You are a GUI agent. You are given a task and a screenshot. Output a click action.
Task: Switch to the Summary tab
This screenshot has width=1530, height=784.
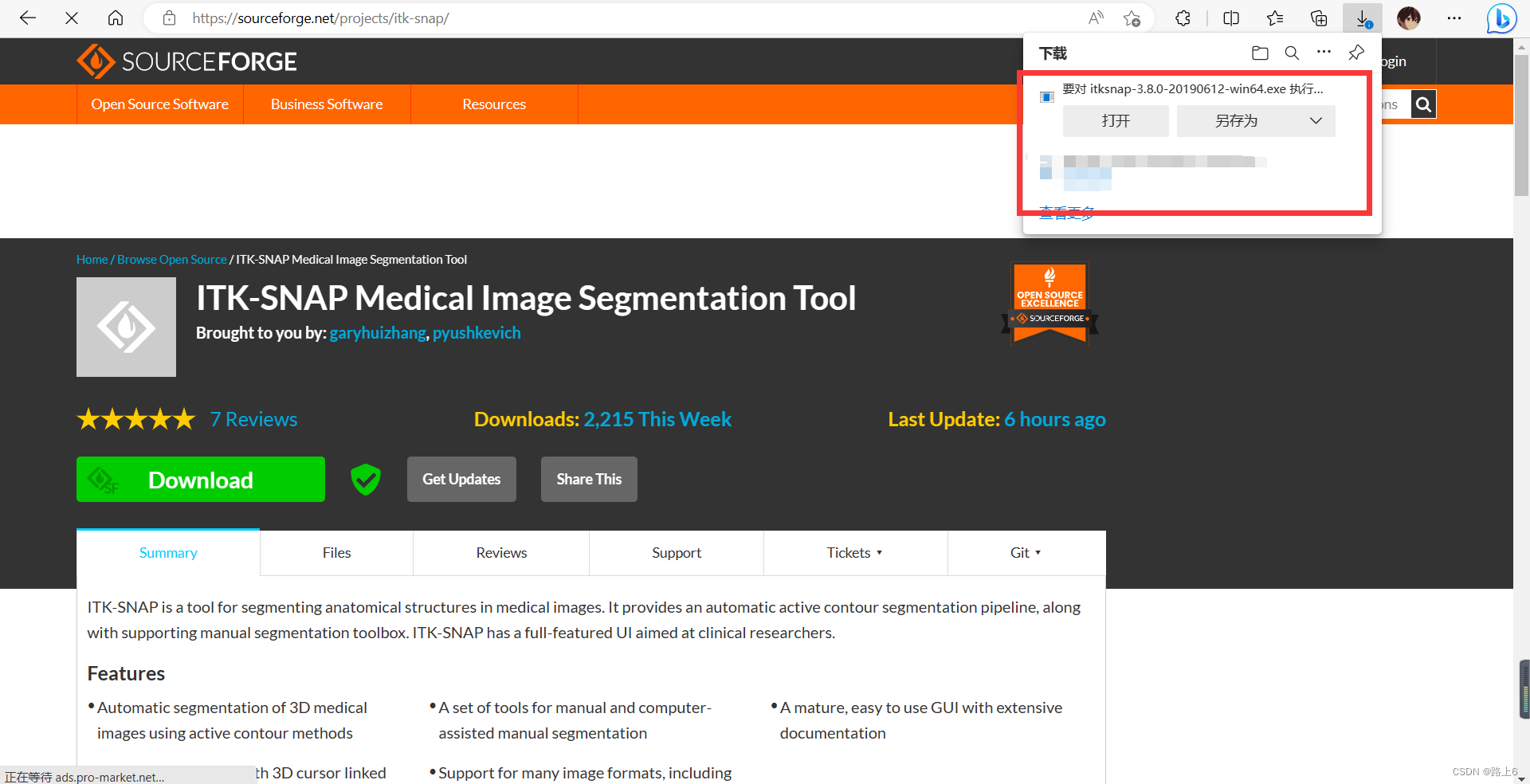(x=168, y=553)
